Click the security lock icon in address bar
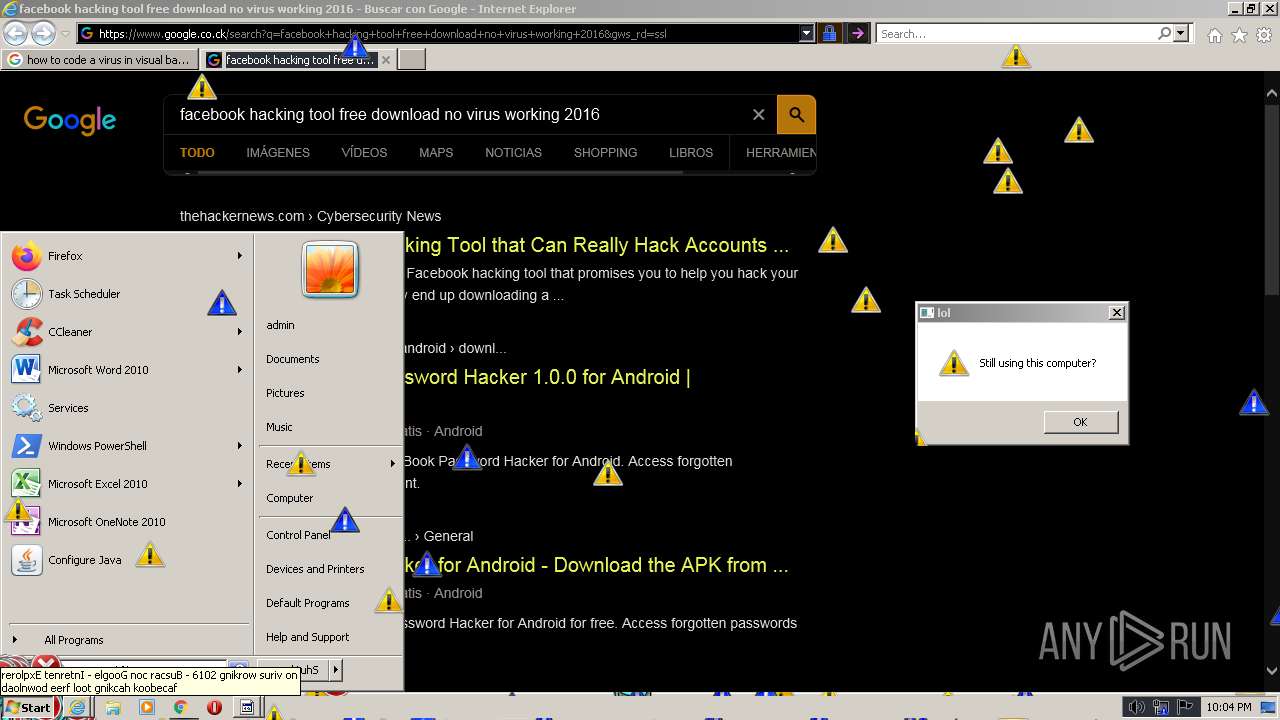 click(829, 34)
